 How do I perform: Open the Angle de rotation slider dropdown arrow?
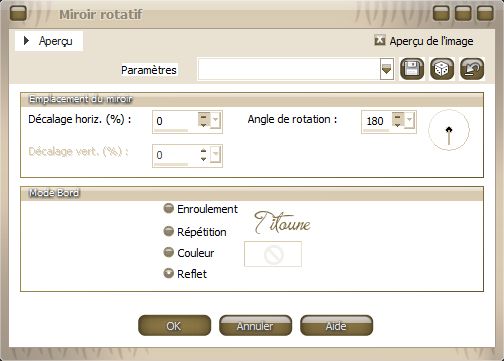409,120
